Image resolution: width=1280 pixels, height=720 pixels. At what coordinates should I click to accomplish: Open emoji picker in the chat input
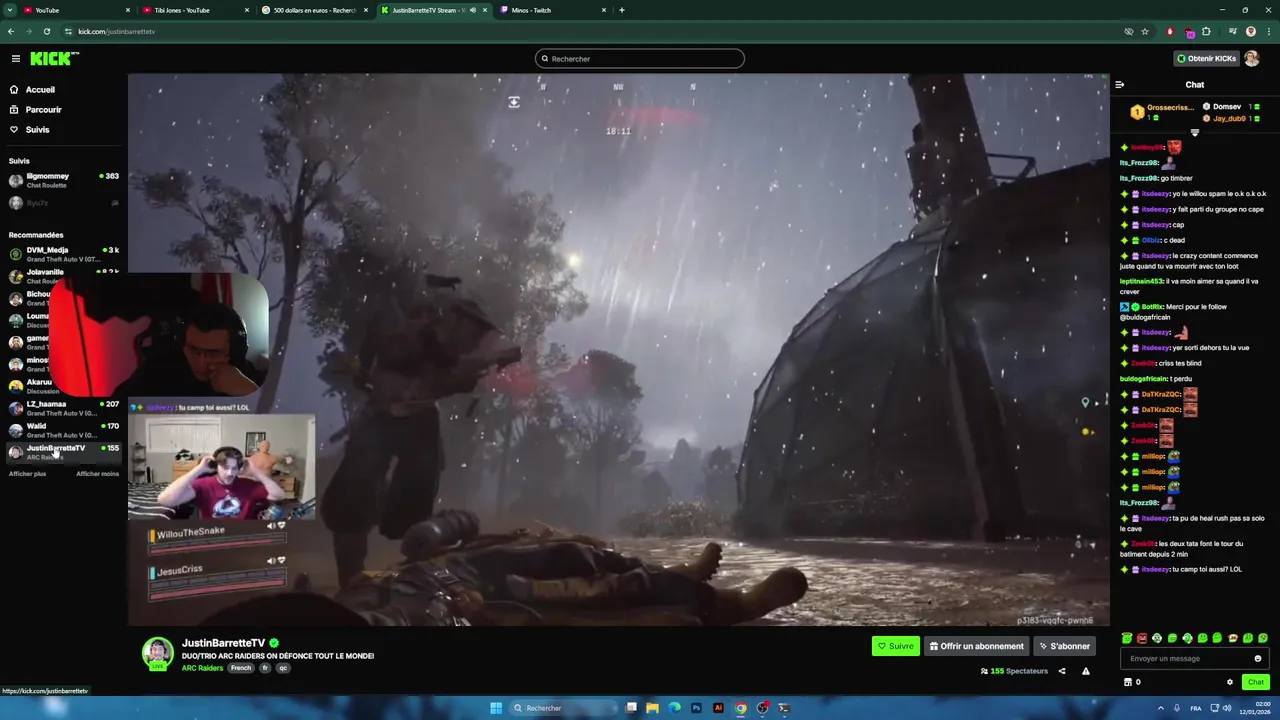[1258, 659]
